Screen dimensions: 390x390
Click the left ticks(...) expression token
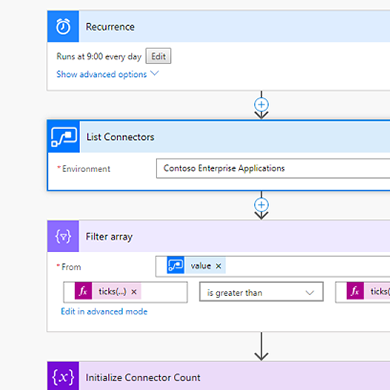(108, 292)
